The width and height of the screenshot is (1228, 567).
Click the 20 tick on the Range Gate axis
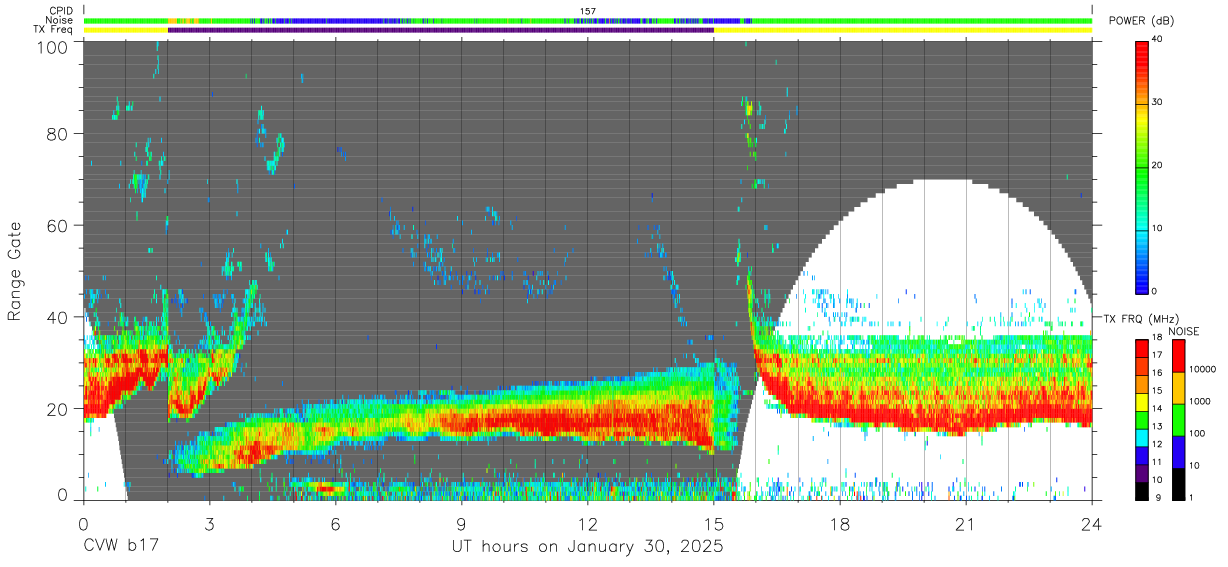[58, 409]
